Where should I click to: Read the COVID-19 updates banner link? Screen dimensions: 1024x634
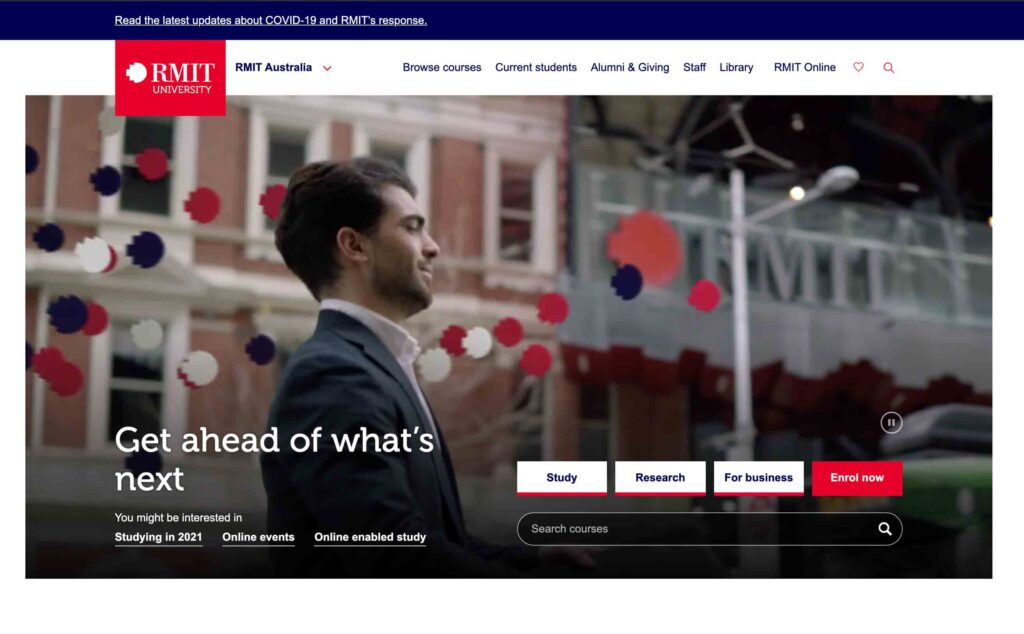tap(270, 20)
